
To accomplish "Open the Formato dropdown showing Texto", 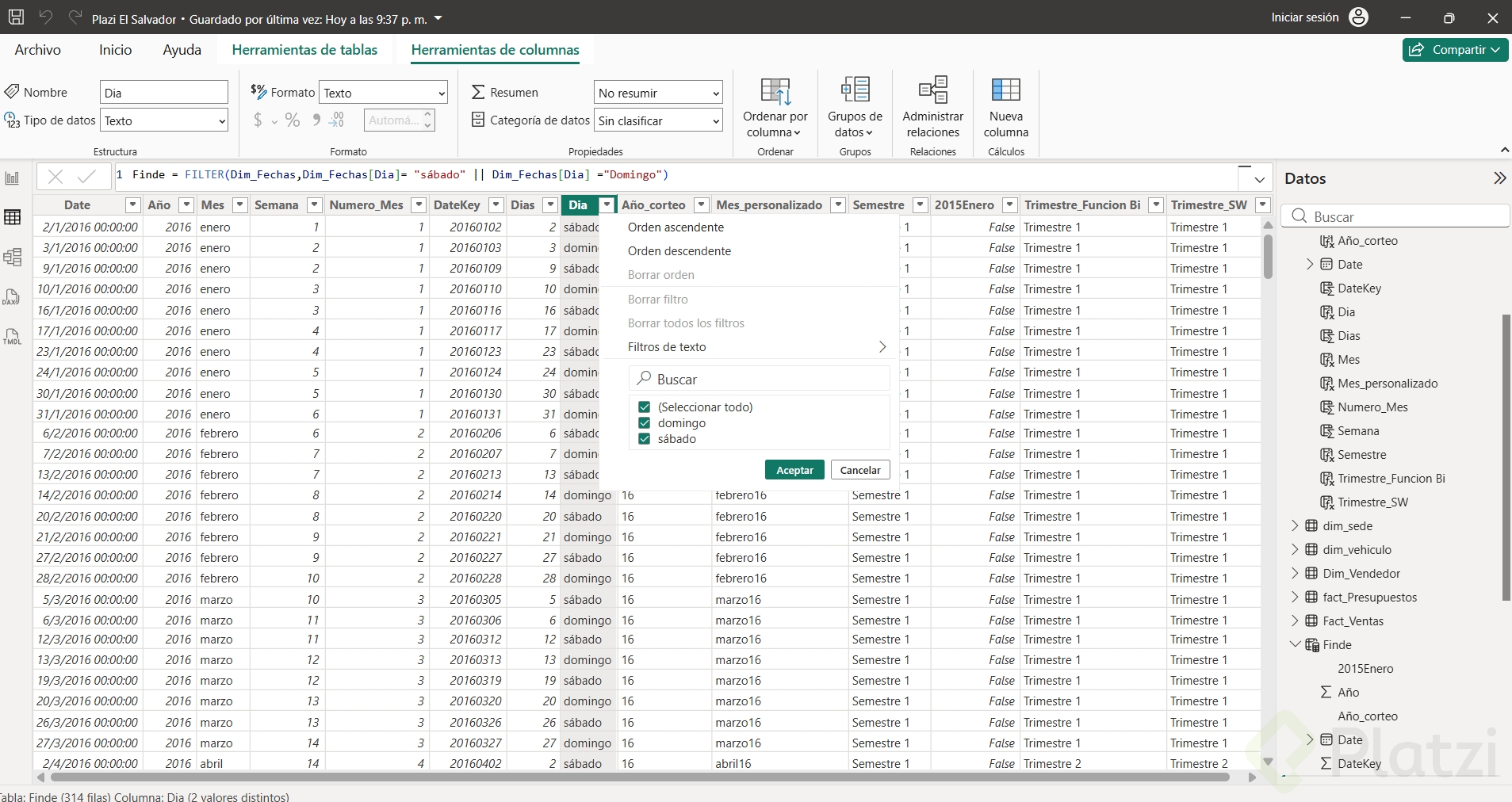I will click(x=383, y=93).
